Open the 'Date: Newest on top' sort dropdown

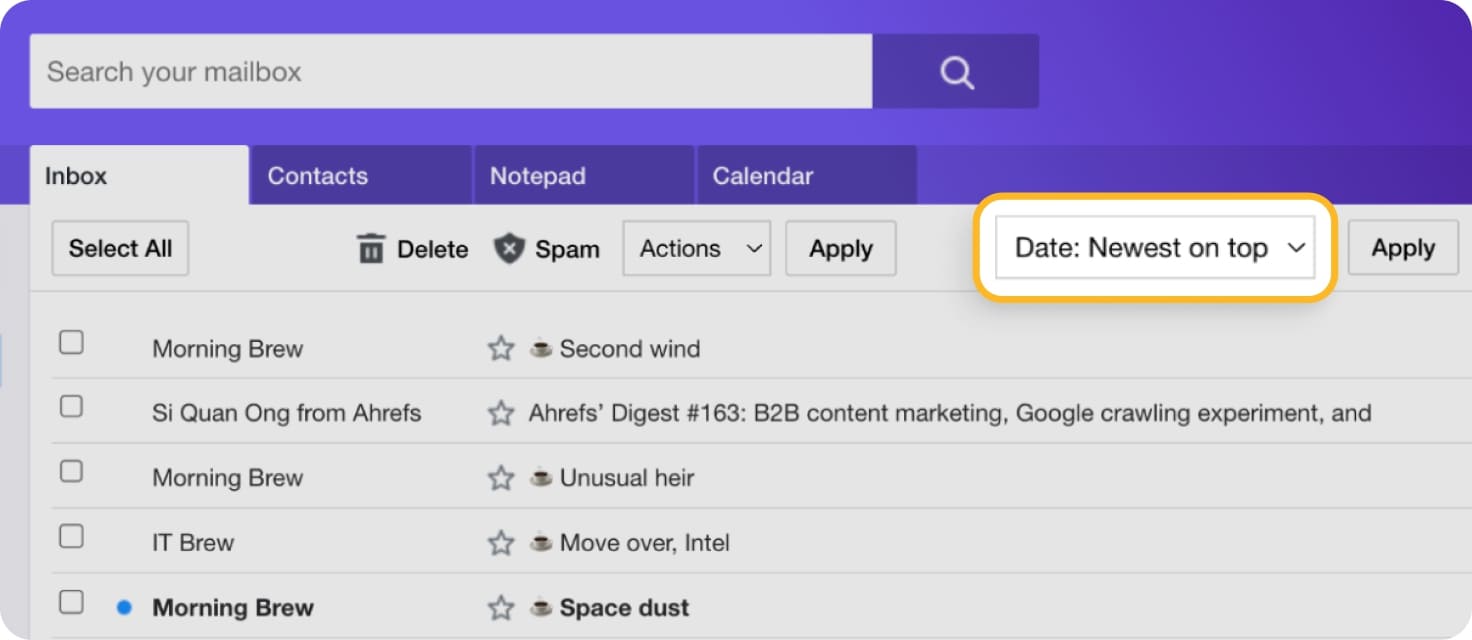tap(1155, 247)
